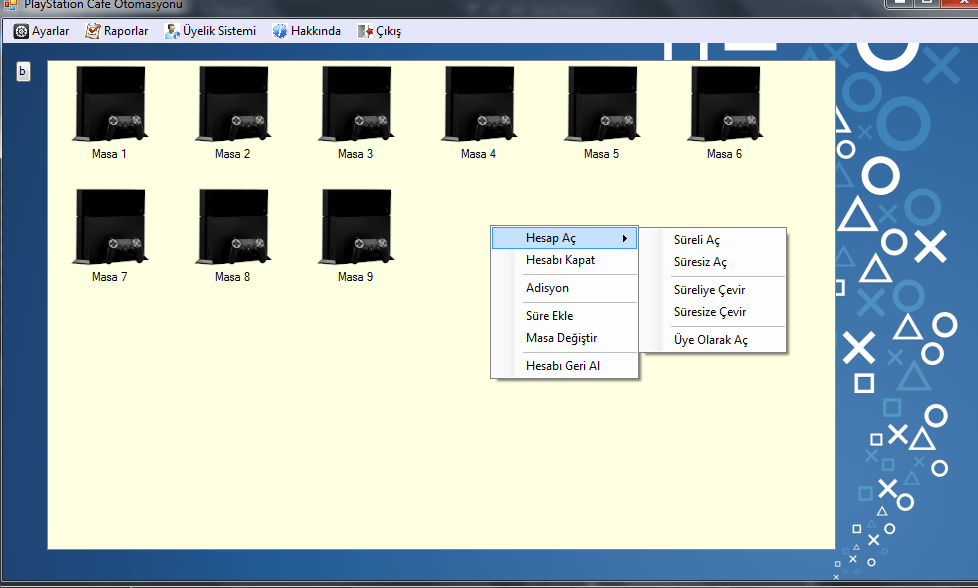Select Hesabı Kapat in context menu
This screenshot has height=588, width=978.
560,260
